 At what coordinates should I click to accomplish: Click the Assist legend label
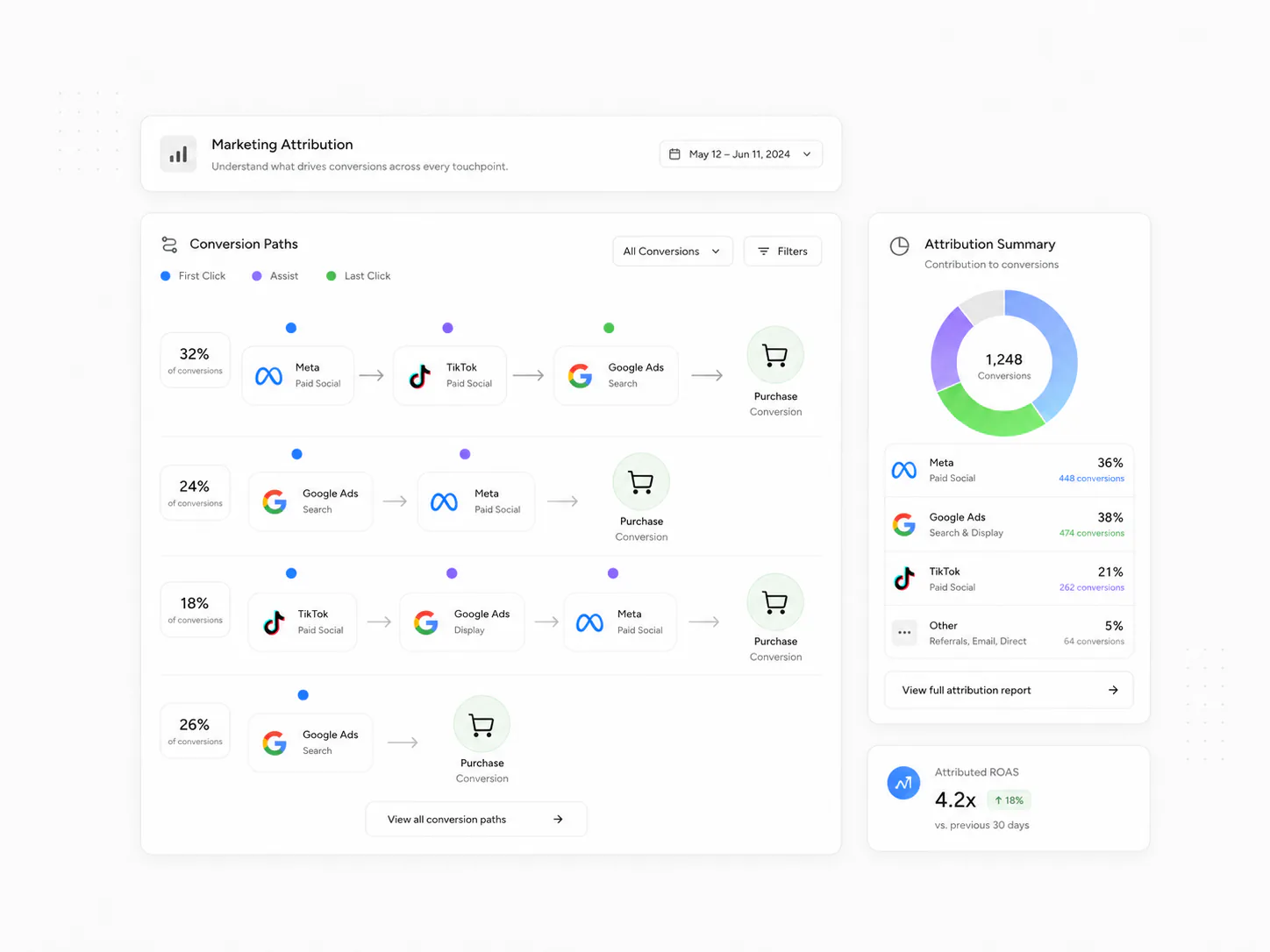click(x=284, y=276)
